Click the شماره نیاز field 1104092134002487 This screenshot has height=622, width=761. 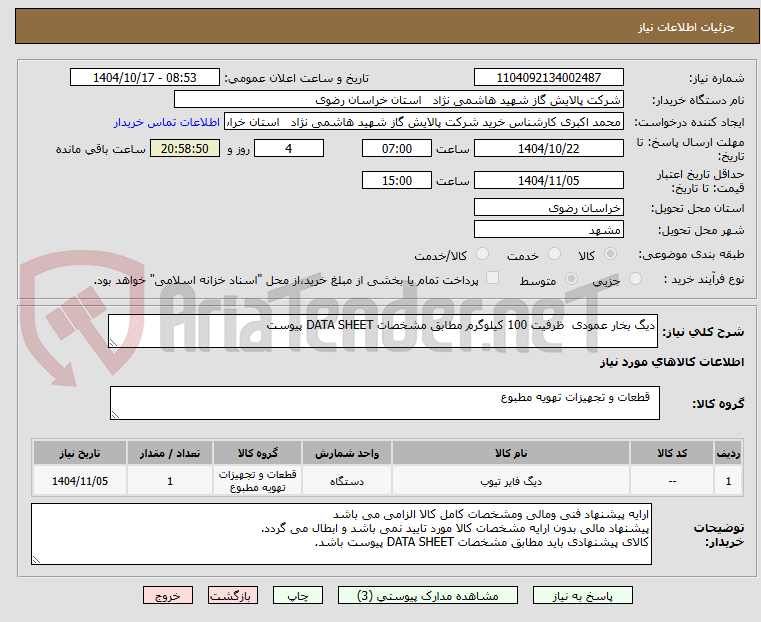point(548,78)
